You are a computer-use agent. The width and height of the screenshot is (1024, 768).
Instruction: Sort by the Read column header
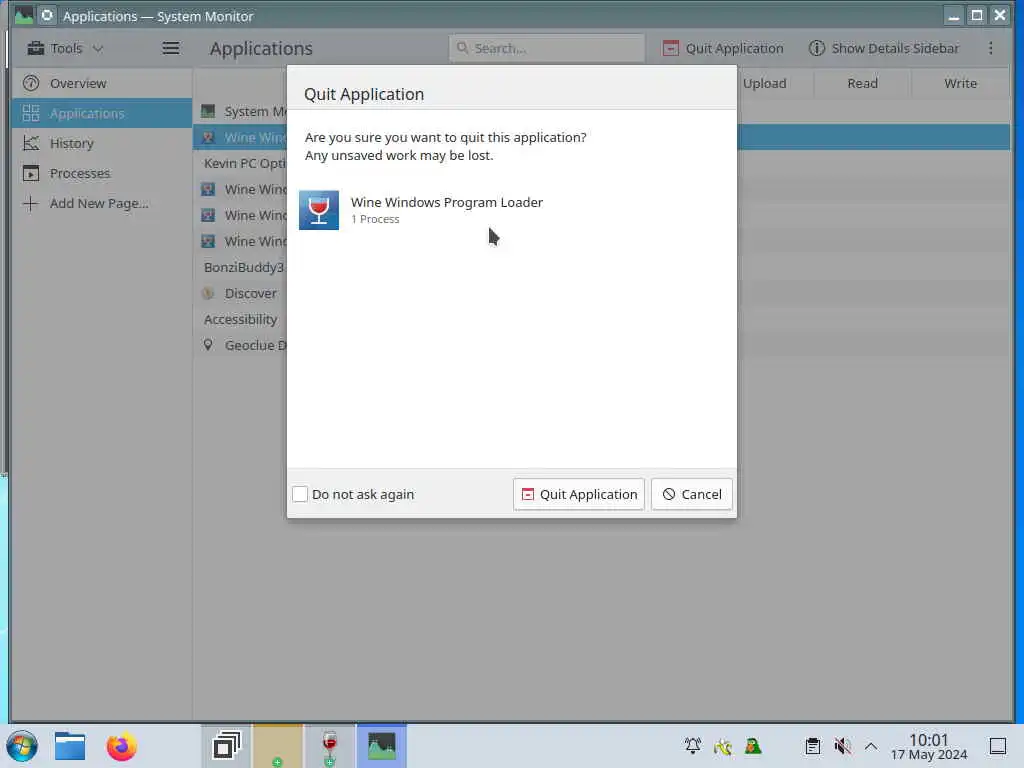(862, 84)
